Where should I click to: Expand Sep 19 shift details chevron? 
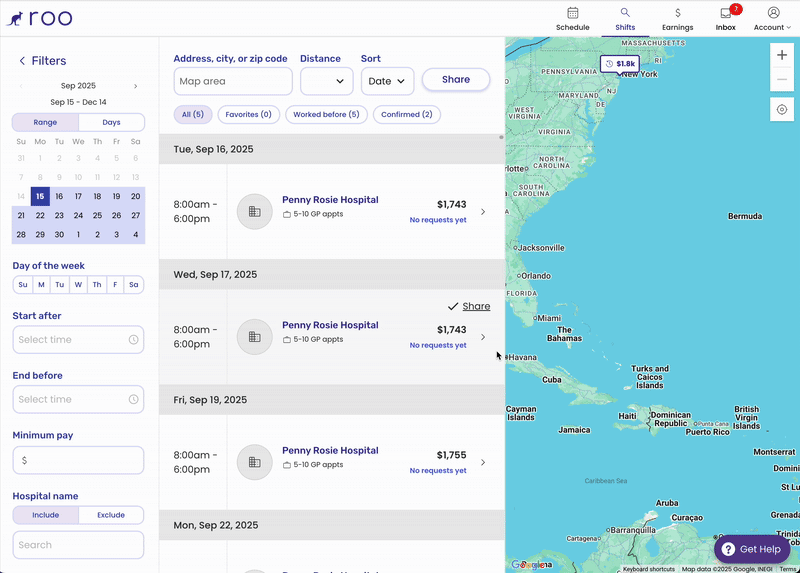(483, 463)
